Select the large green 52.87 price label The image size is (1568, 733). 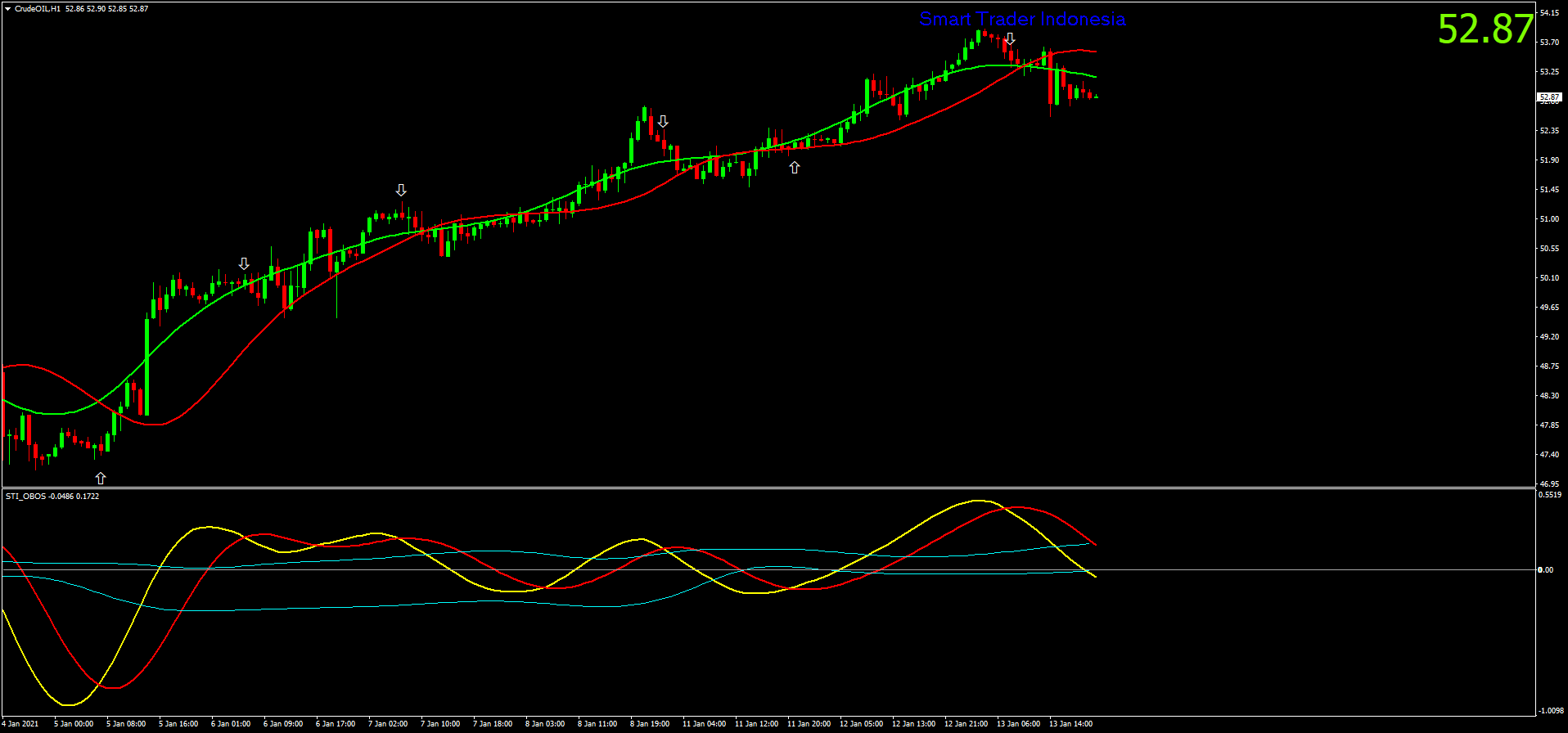[x=1485, y=29]
